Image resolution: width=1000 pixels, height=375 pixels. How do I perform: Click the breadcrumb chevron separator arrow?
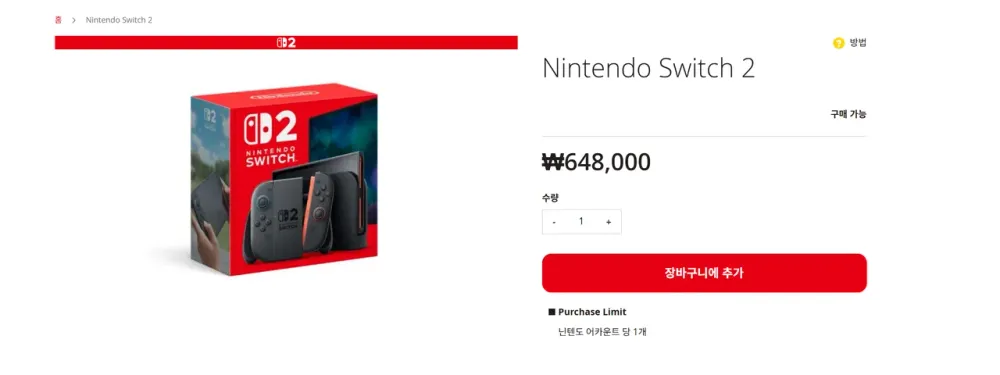pyautogui.click(x=74, y=20)
